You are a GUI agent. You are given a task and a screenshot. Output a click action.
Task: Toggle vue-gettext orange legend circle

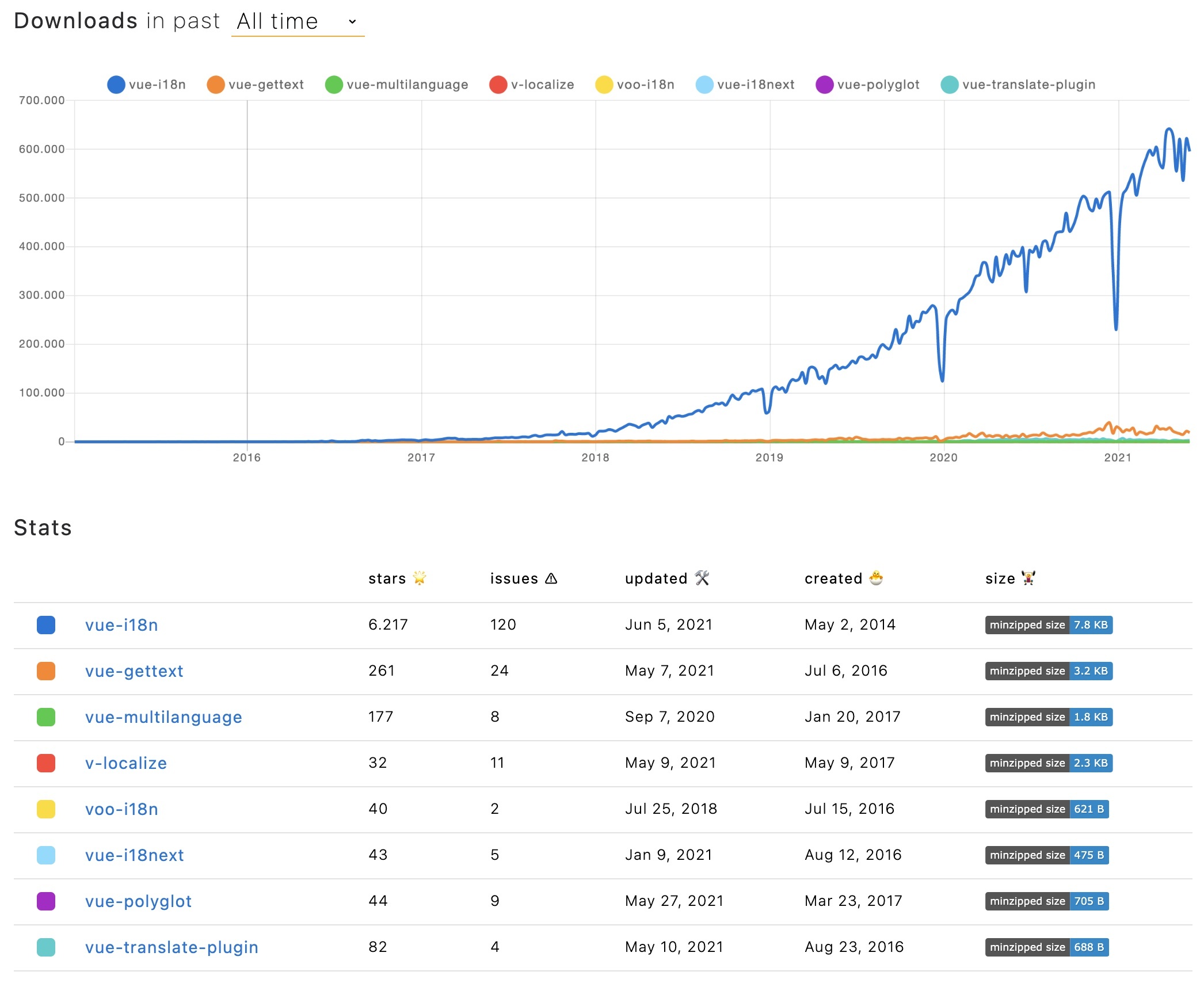click(x=215, y=85)
